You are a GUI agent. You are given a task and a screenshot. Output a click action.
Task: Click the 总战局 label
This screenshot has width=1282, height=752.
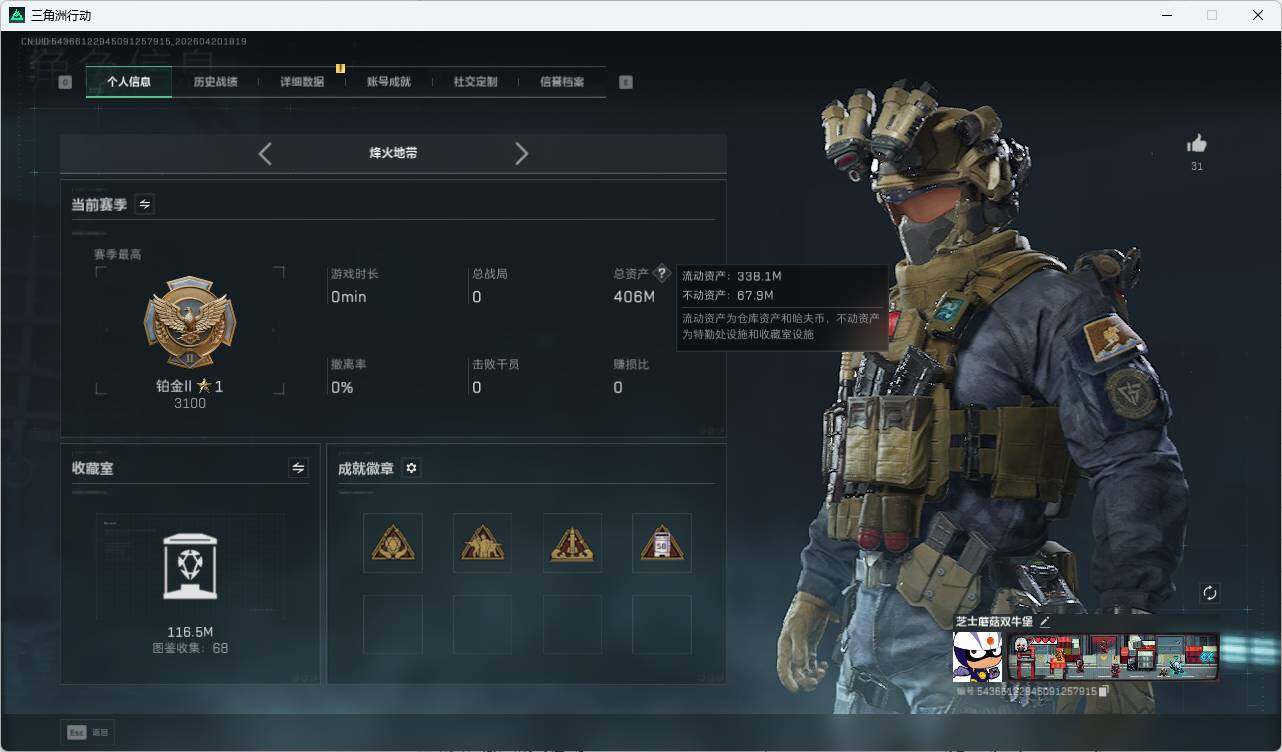[x=490, y=273]
